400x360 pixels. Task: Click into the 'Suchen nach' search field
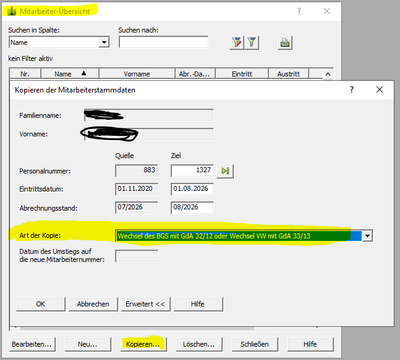click(163, 42)
